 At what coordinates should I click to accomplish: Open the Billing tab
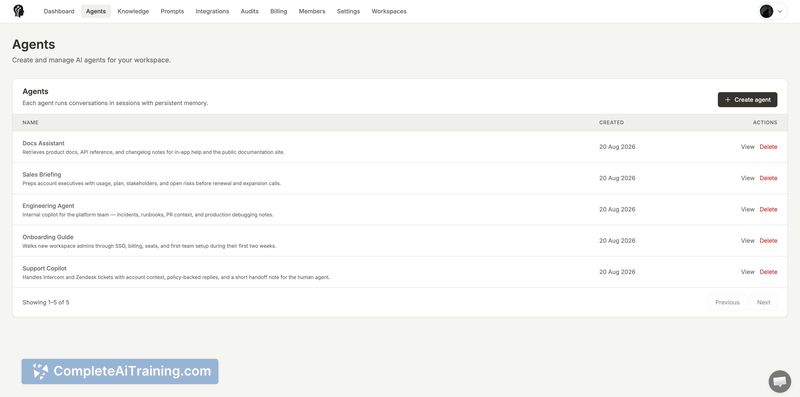point(279,11)
